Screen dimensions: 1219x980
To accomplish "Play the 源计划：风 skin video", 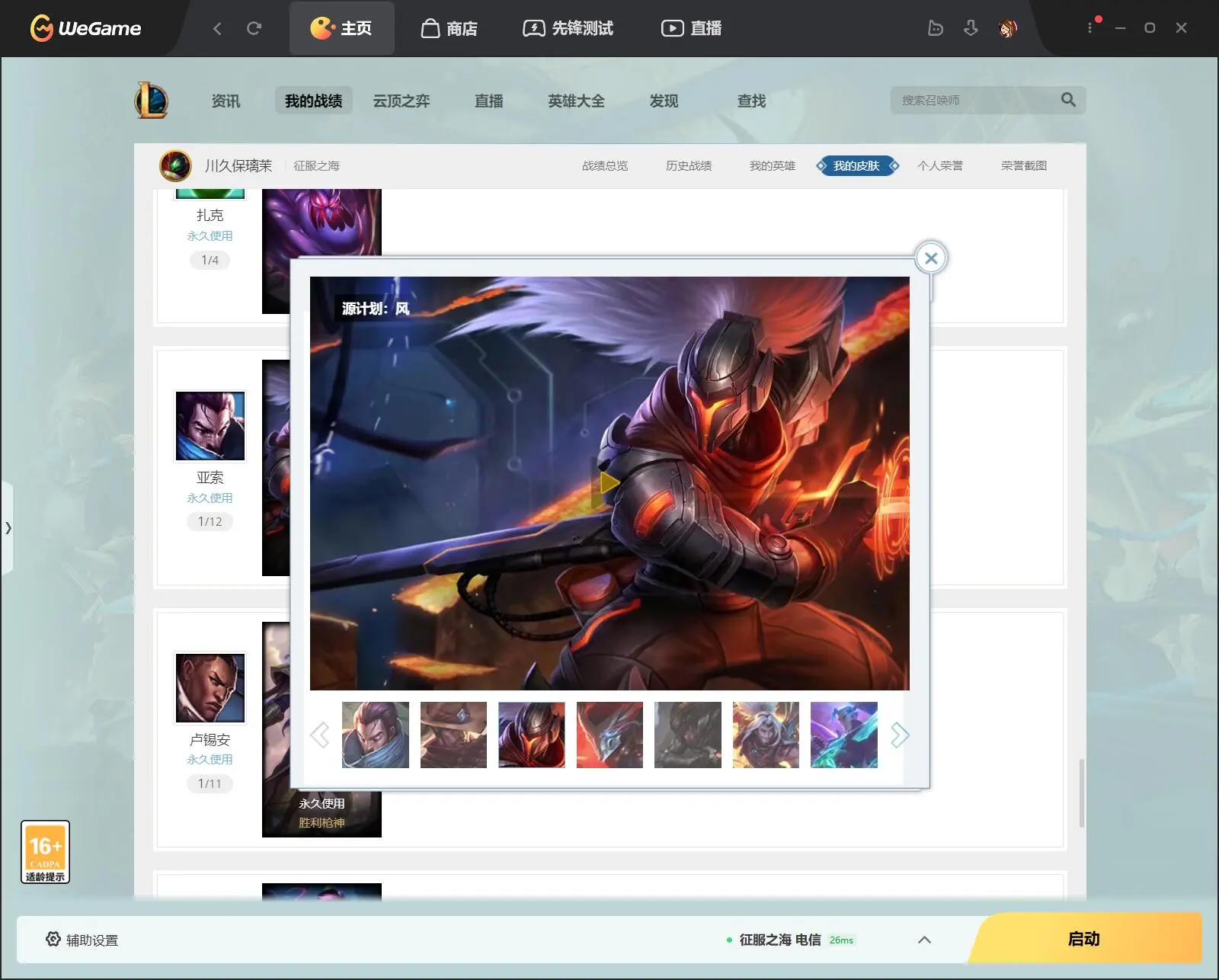I will pyautogui.click(x=609, y=483).
